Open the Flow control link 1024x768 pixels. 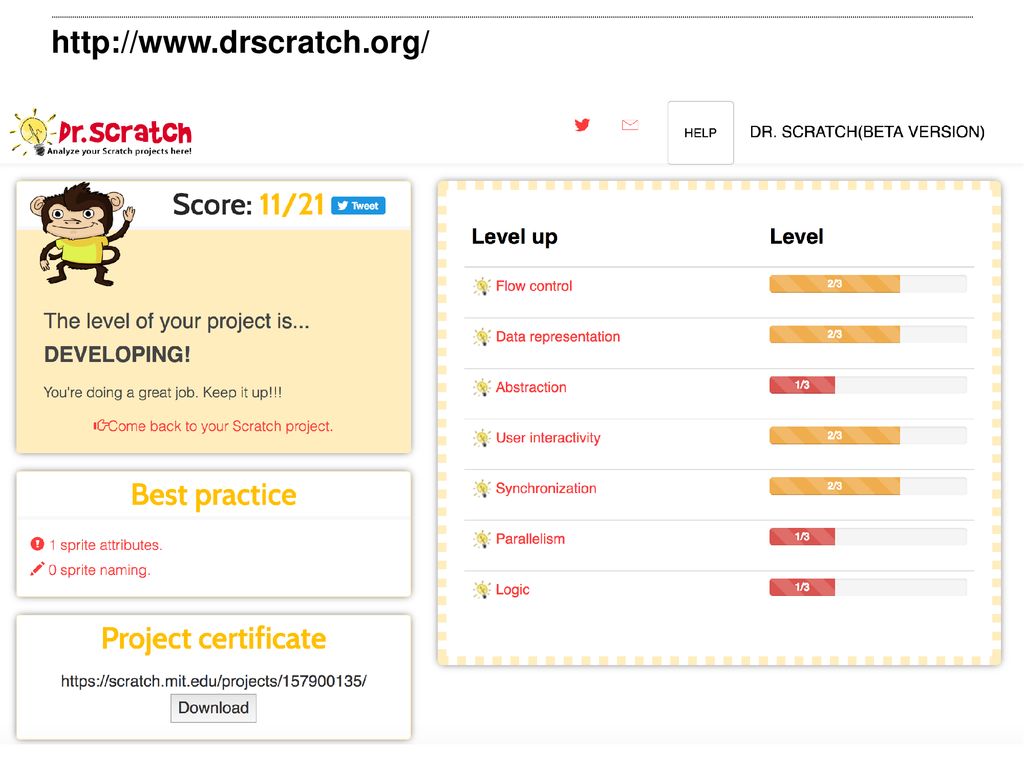(534, 286)
